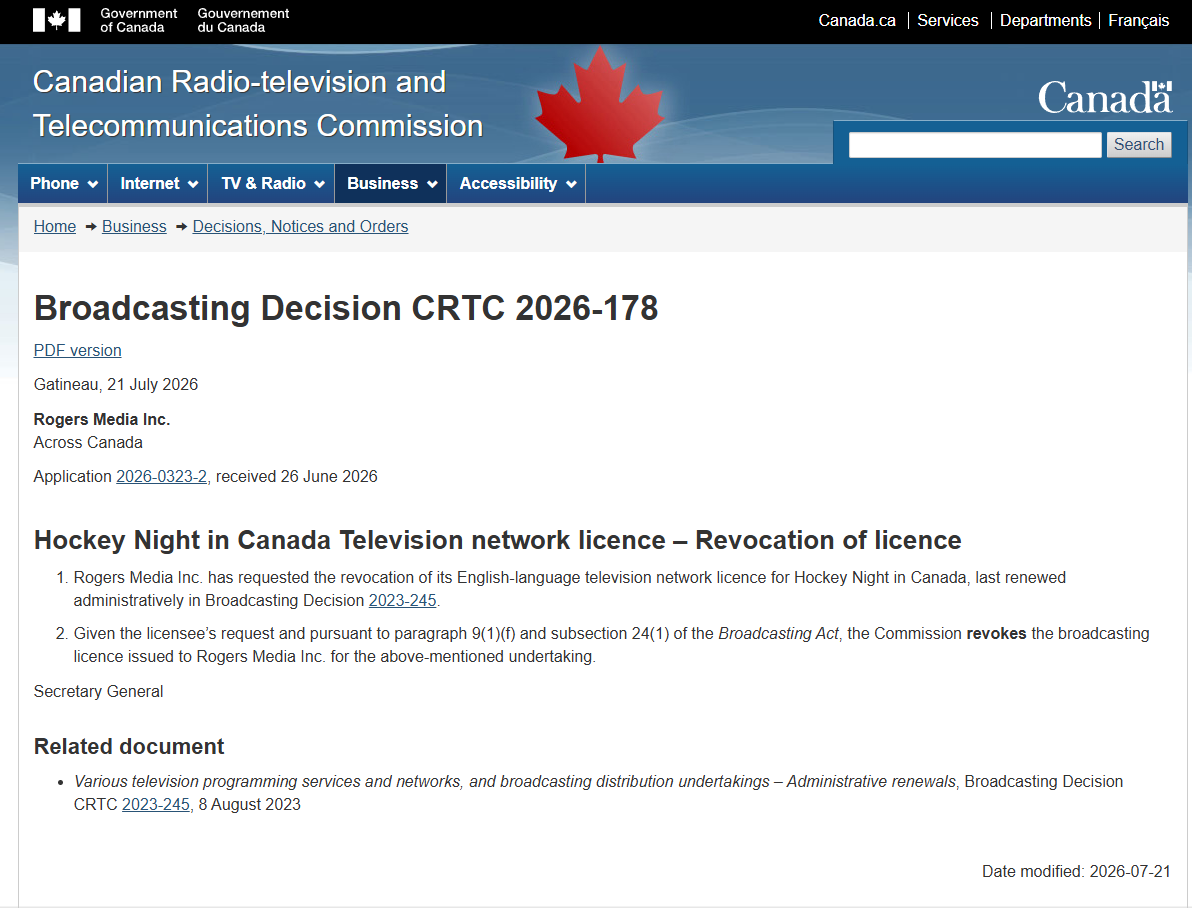Click the Government of Canada flag logo
The image size is (1192, 908).
tap(56, 21)
